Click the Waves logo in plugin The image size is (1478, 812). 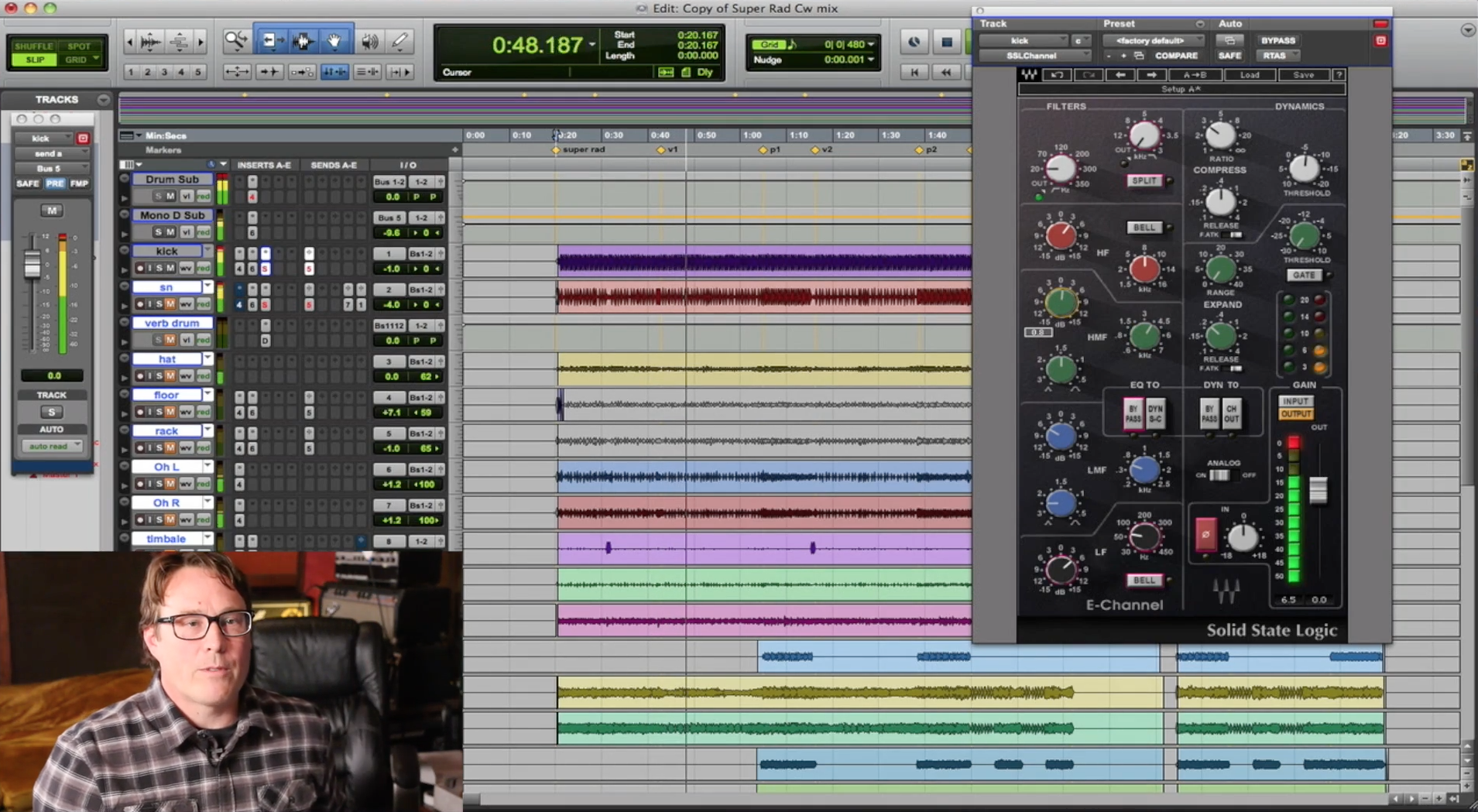tap(1029, 75)
